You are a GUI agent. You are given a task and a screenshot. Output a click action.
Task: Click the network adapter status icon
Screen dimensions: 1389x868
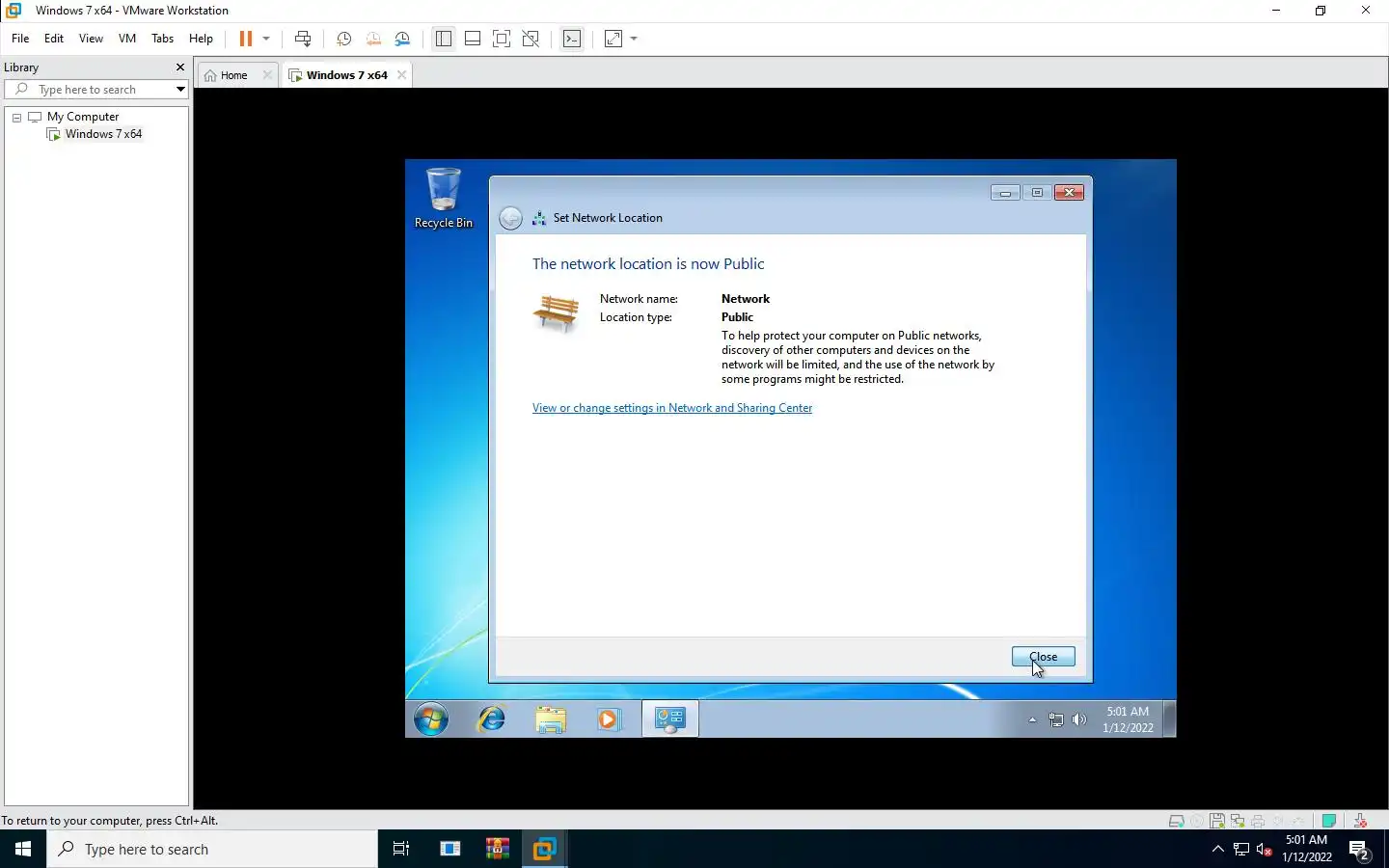(x=1238, y=821)
